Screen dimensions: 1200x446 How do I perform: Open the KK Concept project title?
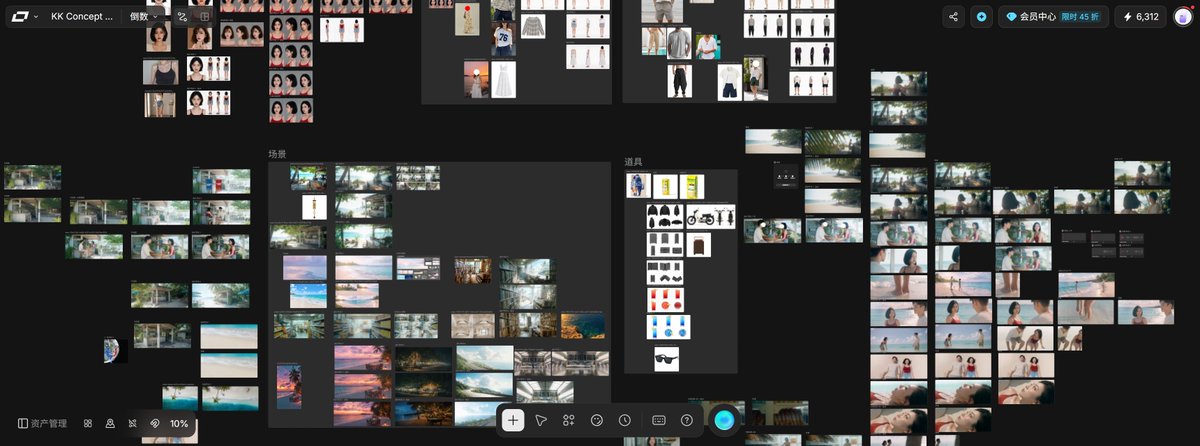coord(82,16)
